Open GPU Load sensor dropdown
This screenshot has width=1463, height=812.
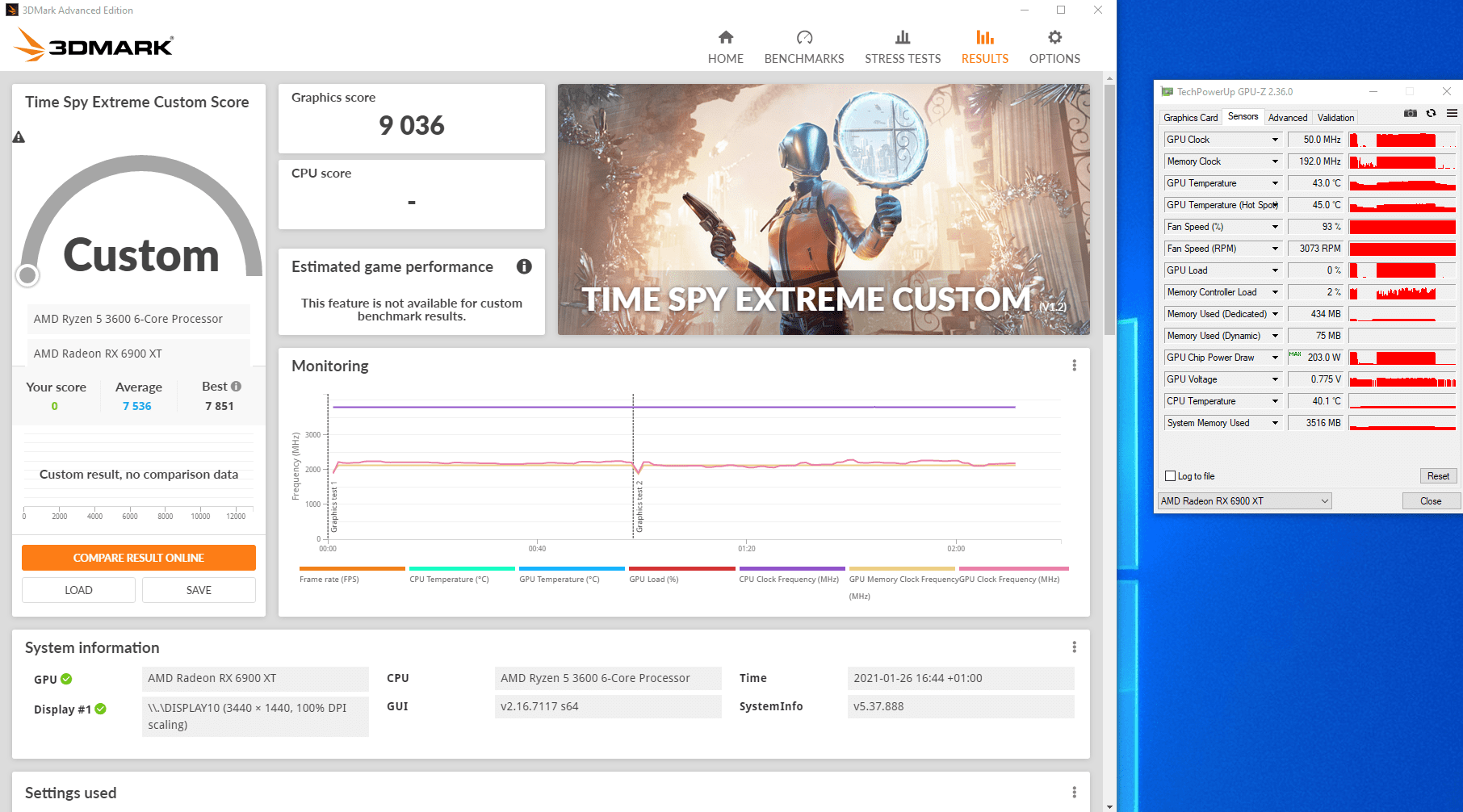(1275, 270)
